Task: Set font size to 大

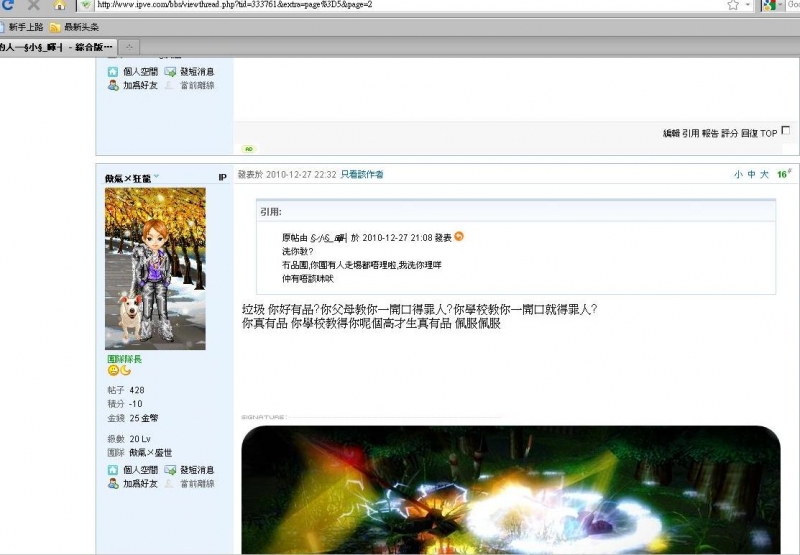Action: [764, 174]
